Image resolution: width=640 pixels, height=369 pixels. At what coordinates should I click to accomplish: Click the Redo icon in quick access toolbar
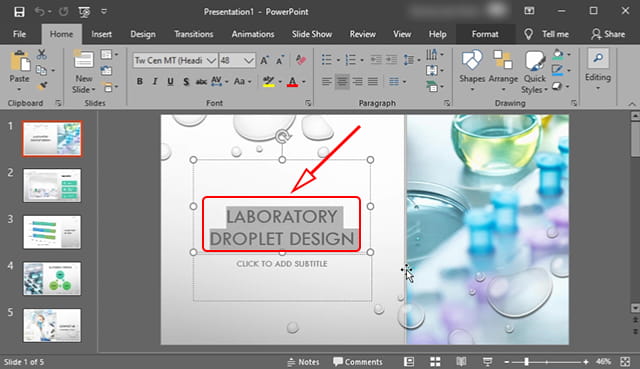(63, 11)
